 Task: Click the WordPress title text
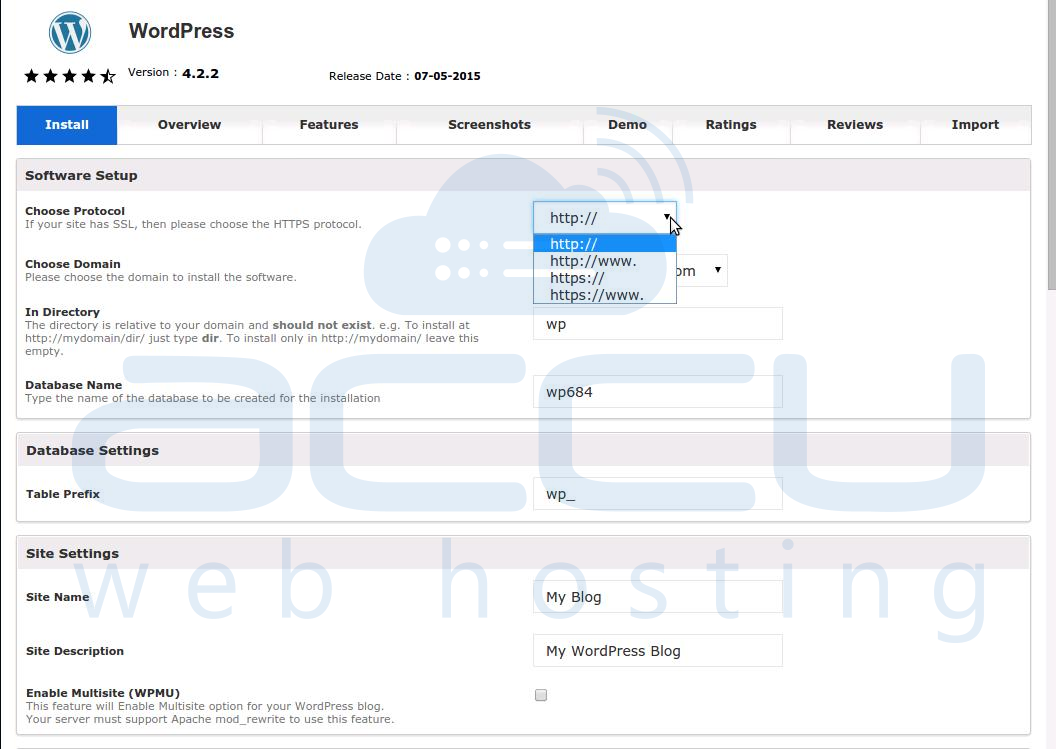pos(181,31)
